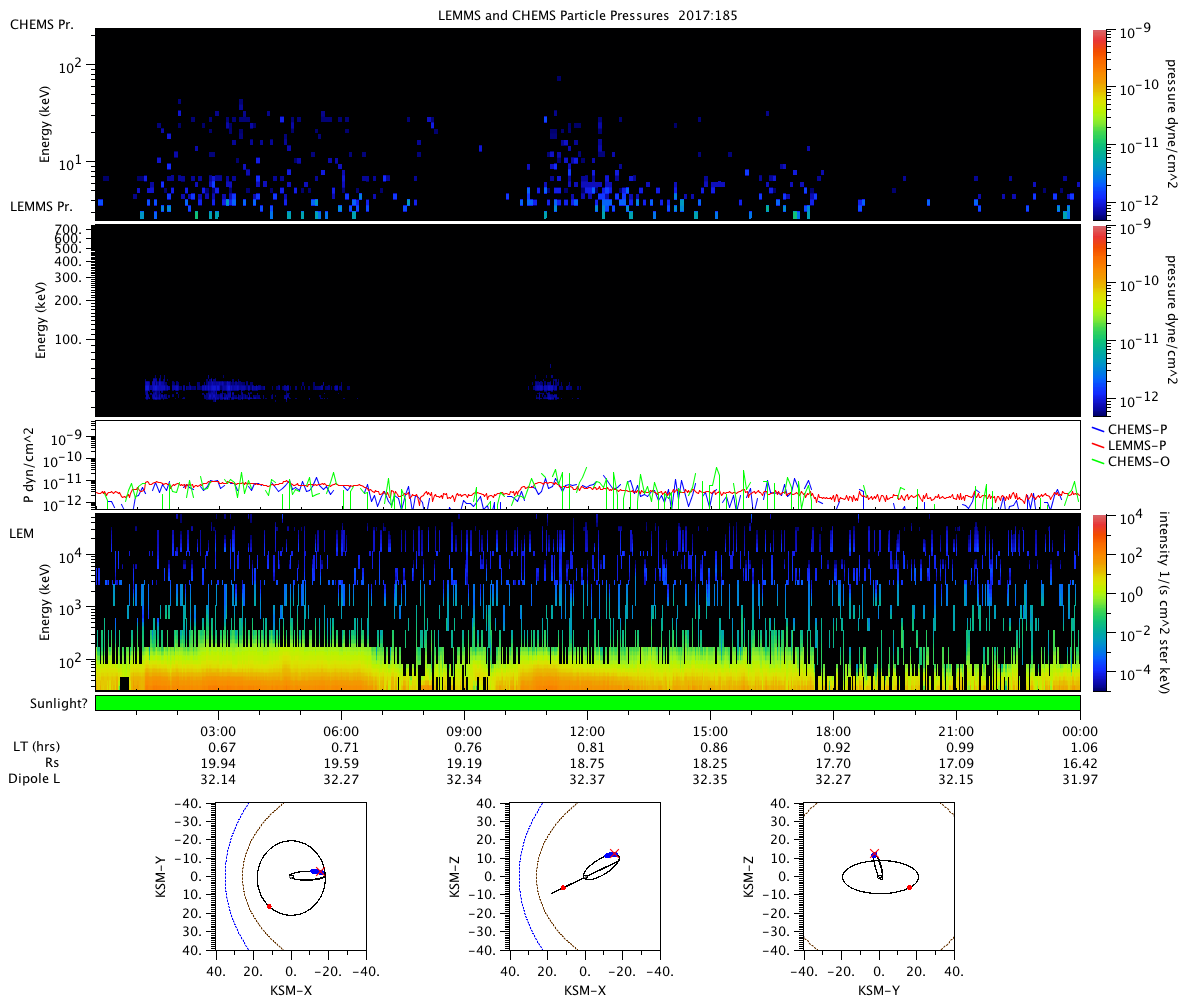Click the KSM-Y versus KSM-Z orbit plot

879,876
